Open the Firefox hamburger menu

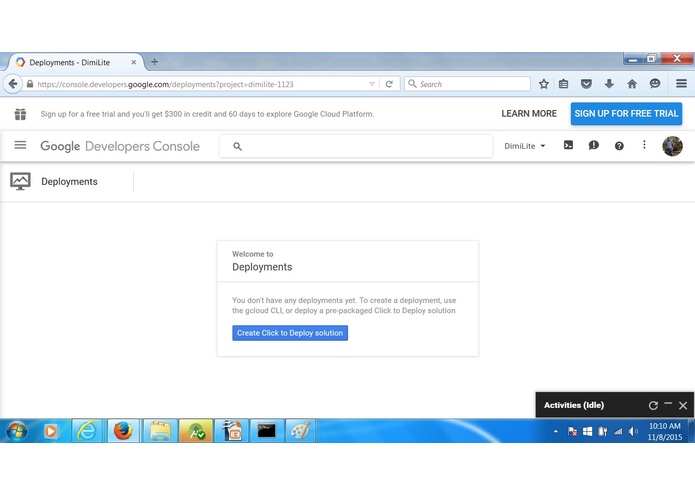point(681,83)
